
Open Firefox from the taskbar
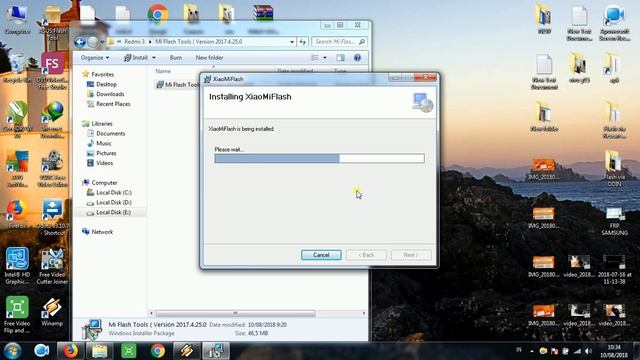tap(70, 351)
